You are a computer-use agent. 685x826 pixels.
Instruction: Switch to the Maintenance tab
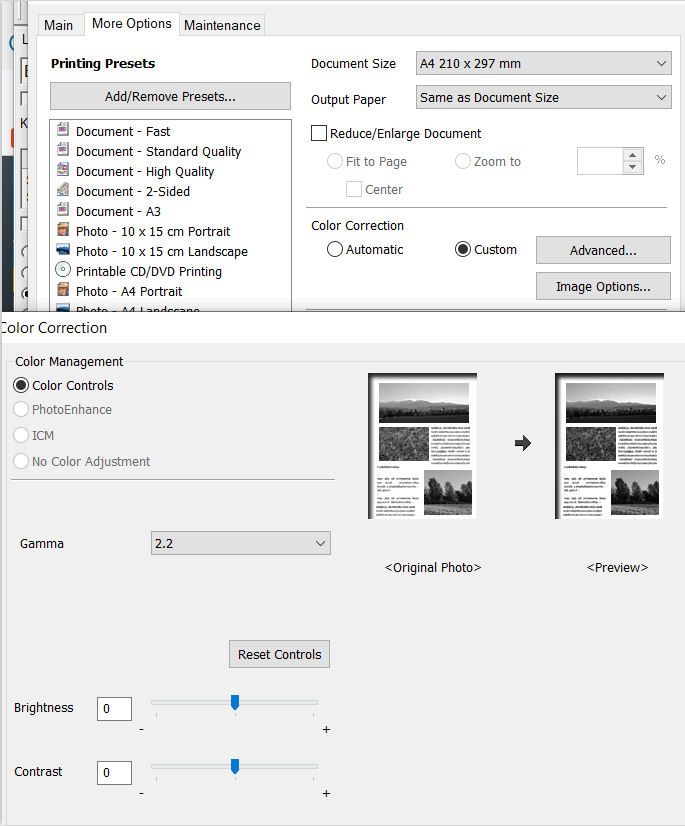[222, 25]
